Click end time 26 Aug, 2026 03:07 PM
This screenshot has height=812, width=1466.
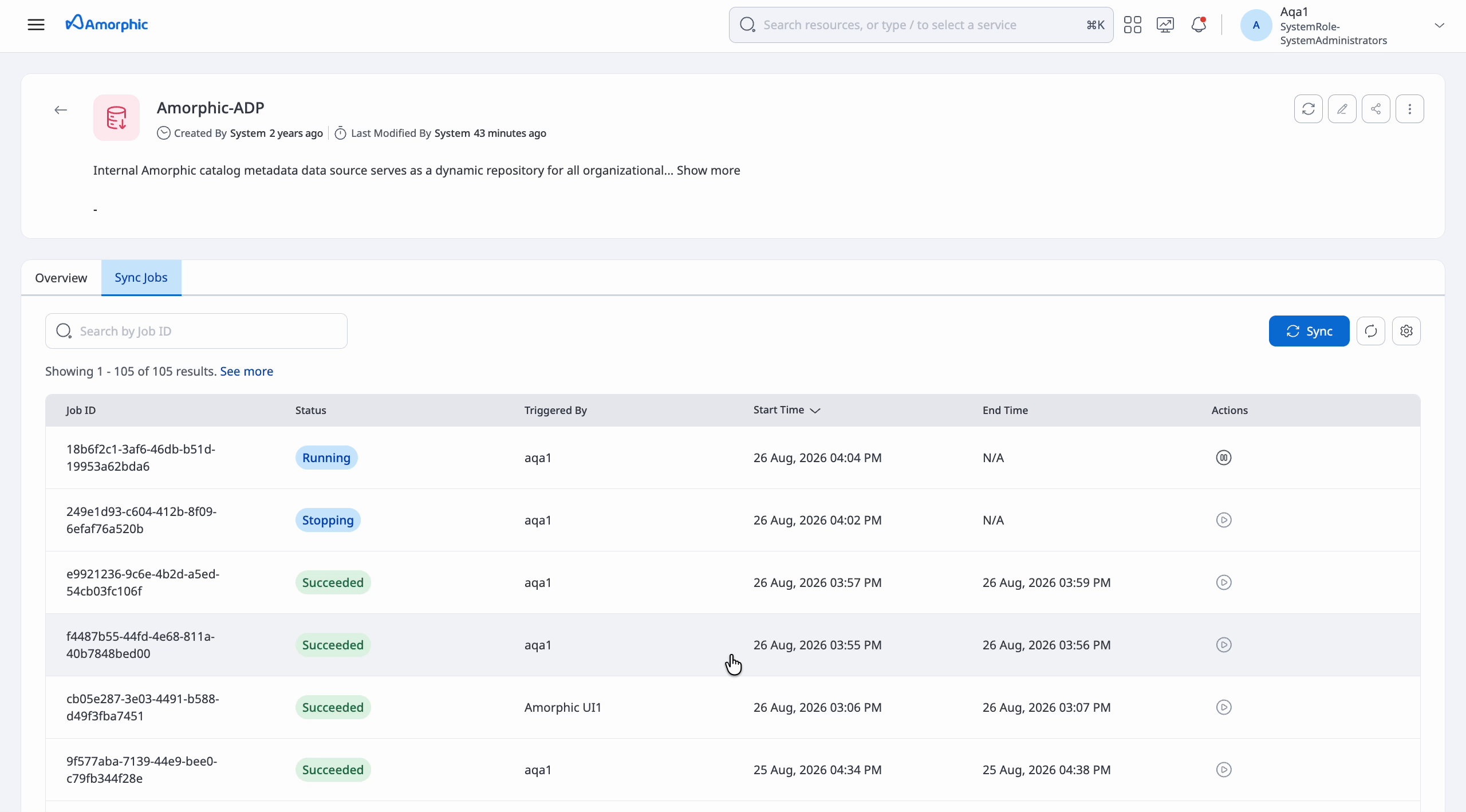[x=1047, y=707]
